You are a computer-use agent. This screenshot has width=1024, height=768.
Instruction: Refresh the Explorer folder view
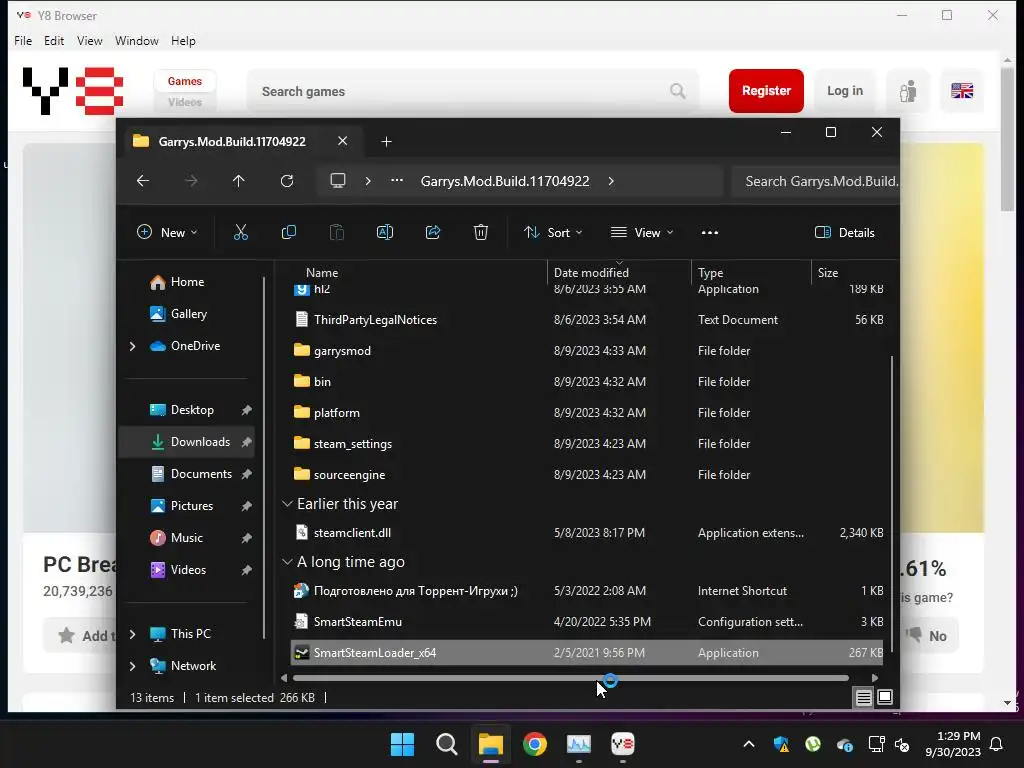coord(287,181)
